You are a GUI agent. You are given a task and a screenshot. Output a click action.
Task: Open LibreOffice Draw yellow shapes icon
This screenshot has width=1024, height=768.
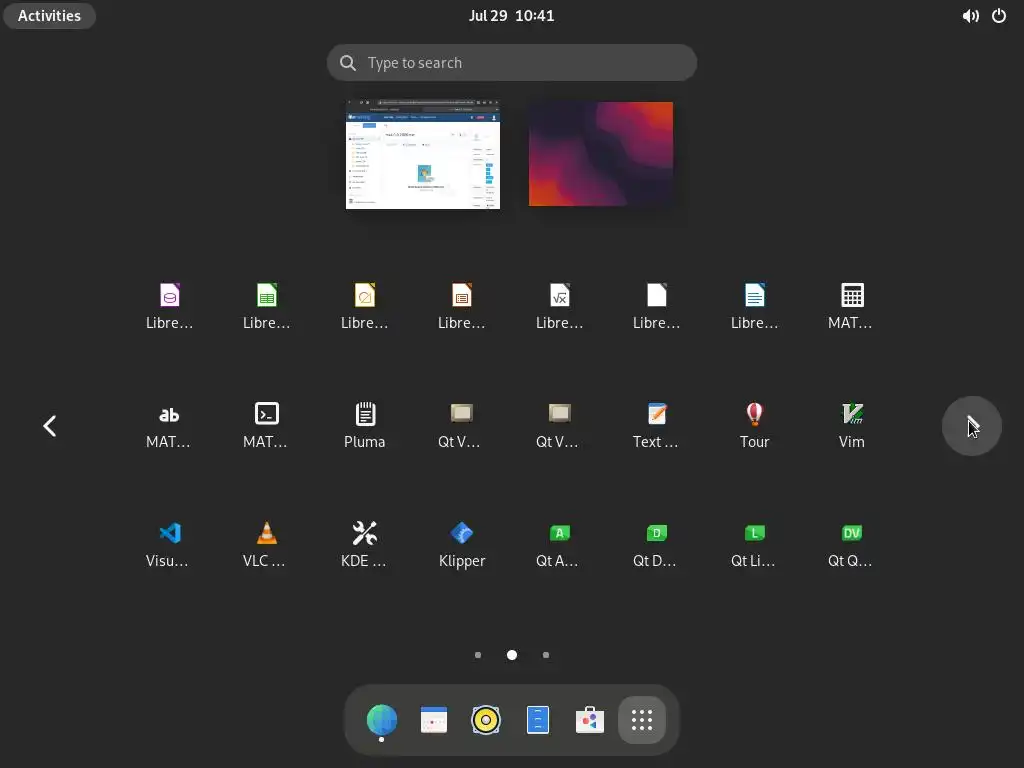pos(364,295)
